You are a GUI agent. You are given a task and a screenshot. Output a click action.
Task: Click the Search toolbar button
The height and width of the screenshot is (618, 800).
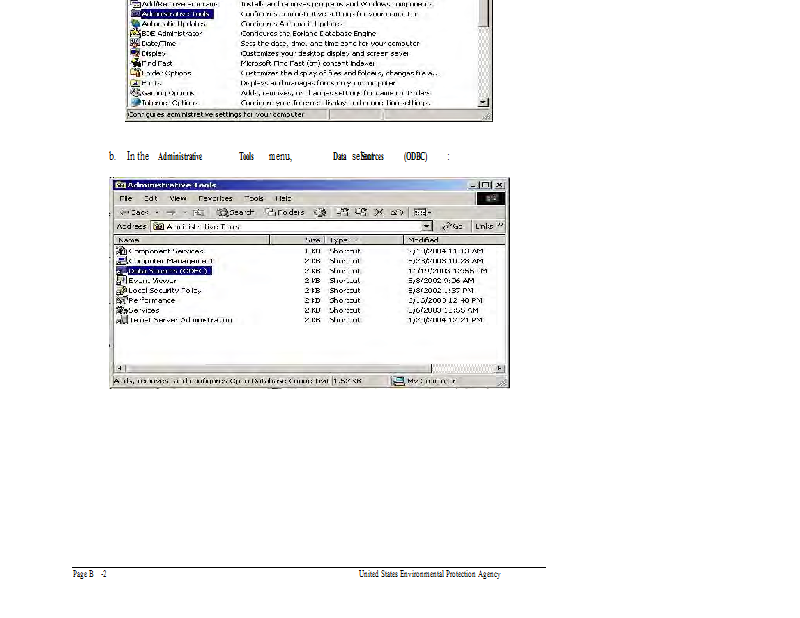coord(236,212)
